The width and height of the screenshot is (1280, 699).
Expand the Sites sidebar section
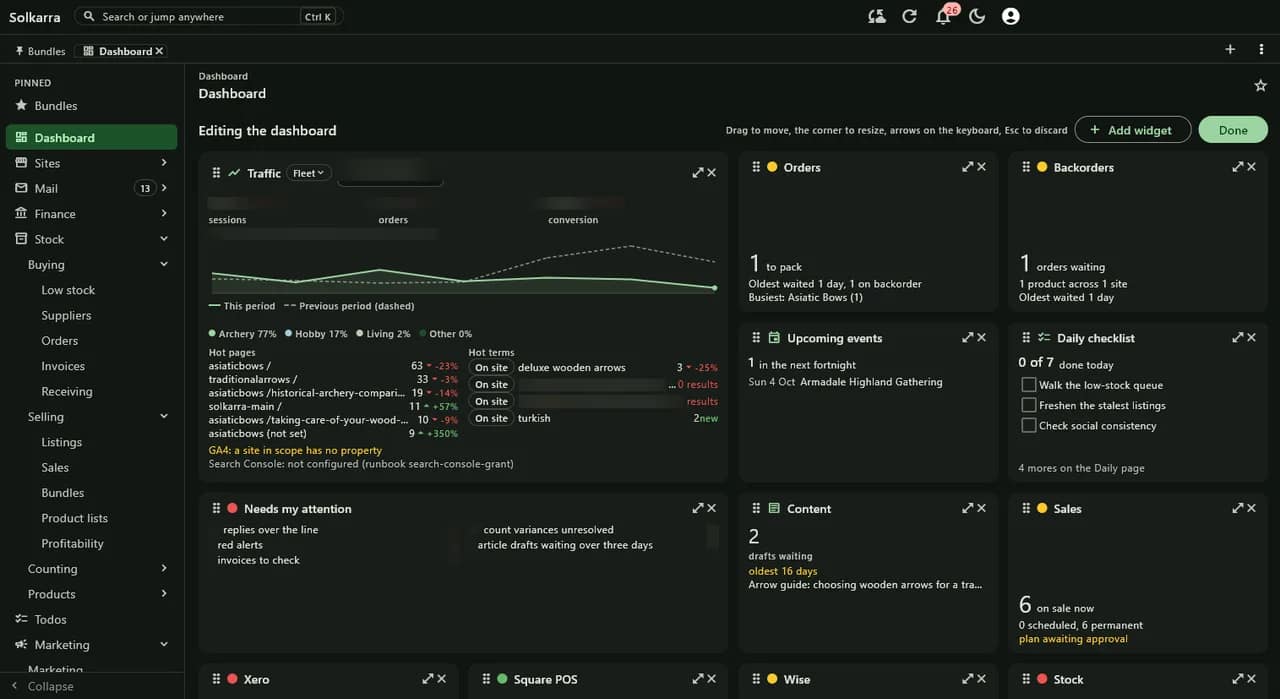[x=164, y=163]
